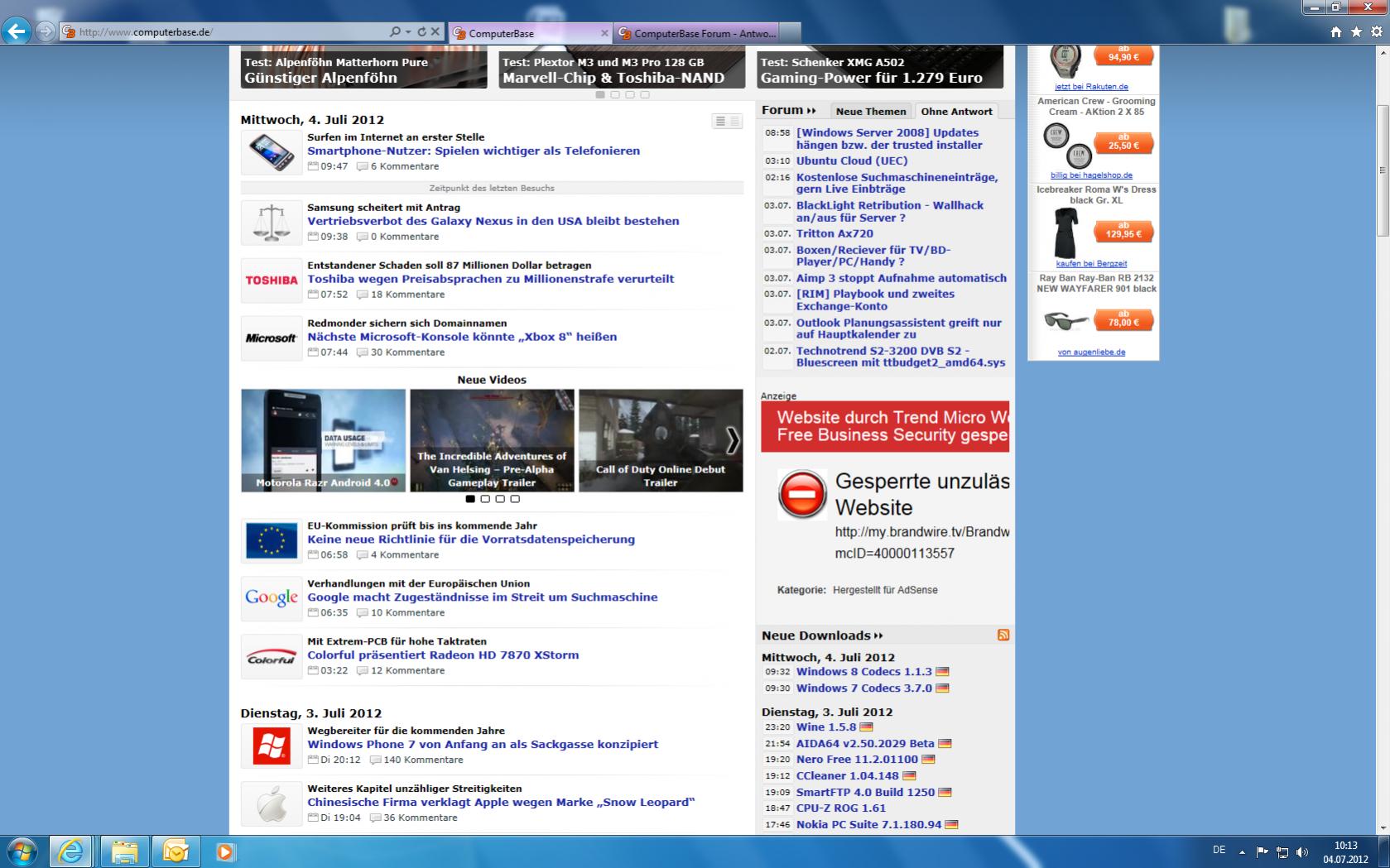Select first video page dot
The width and height of the screenshot is (1390, 868).
(x=470, y=499)
